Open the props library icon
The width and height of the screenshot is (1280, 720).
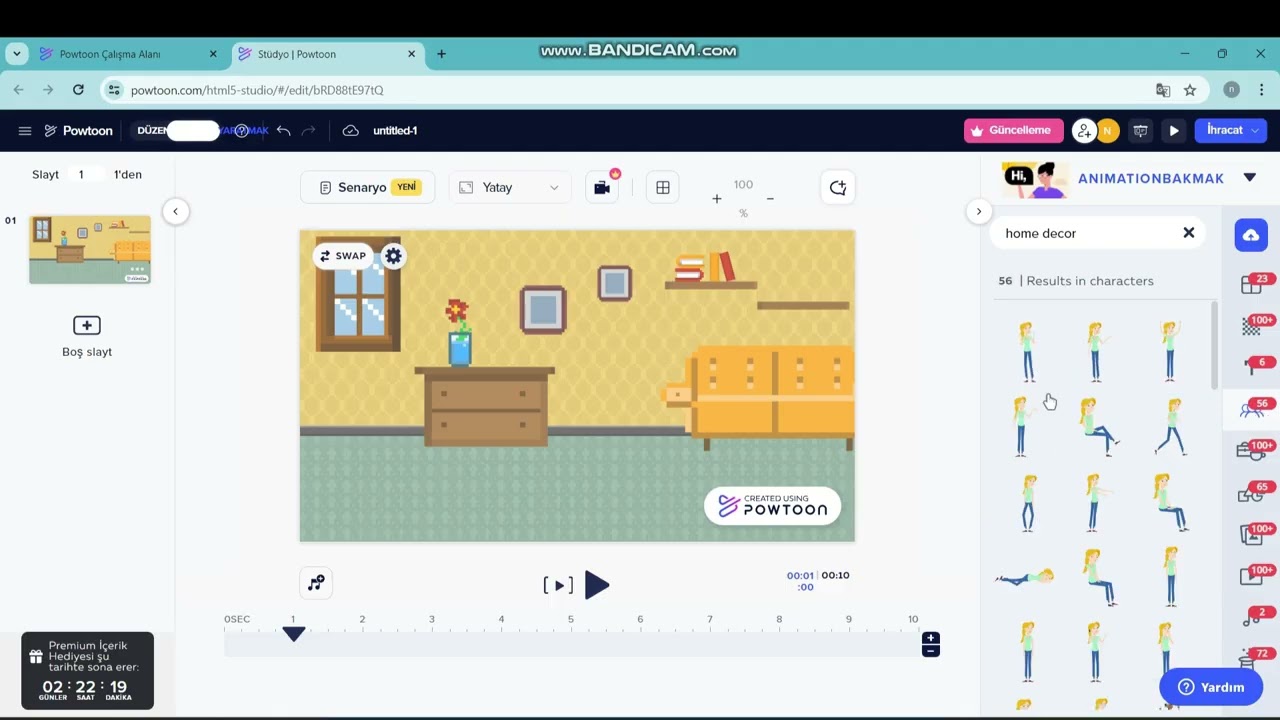point(1252,450)
